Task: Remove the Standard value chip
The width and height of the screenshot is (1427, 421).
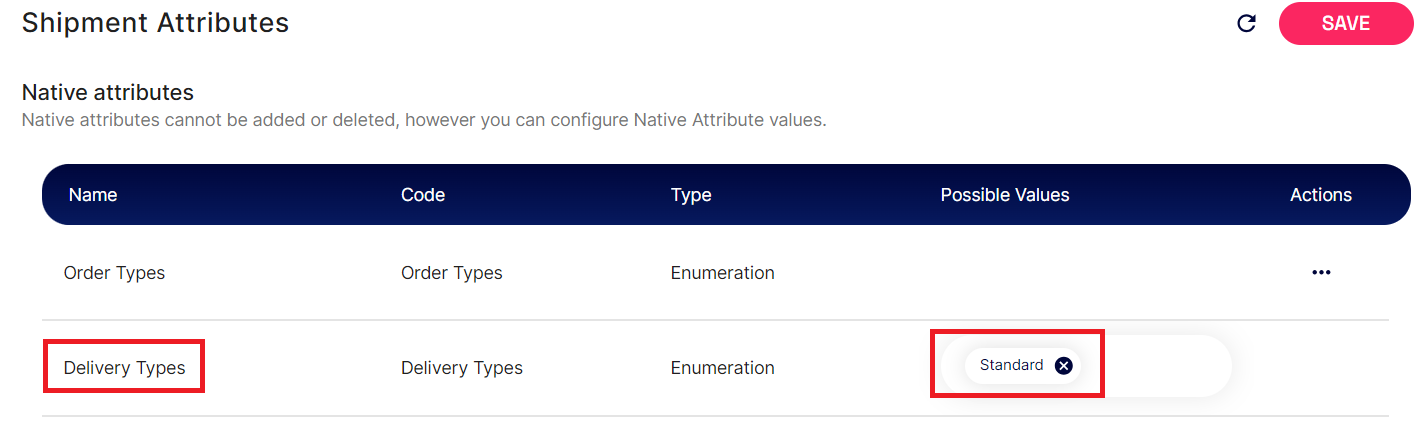Action: click(x=1064, y=366)
